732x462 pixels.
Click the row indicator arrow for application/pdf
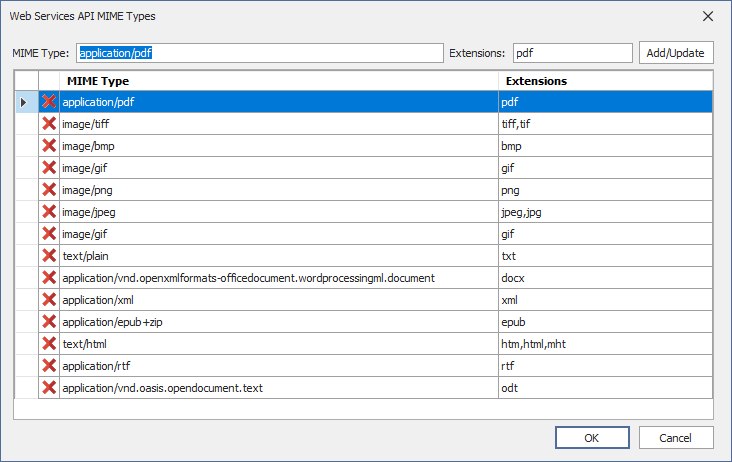[23, 102]
